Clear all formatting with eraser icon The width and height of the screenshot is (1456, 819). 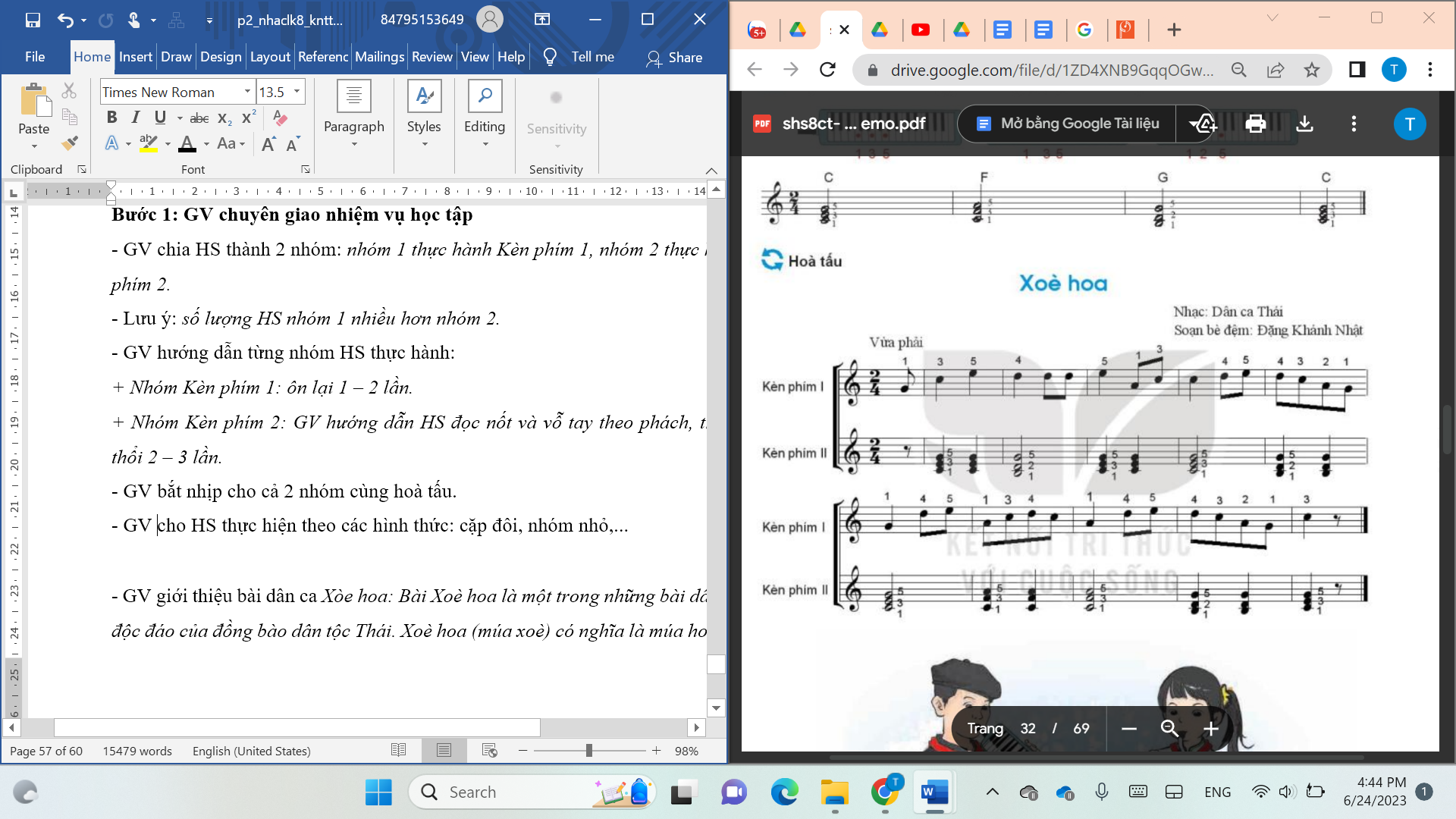tap(280, 118)
